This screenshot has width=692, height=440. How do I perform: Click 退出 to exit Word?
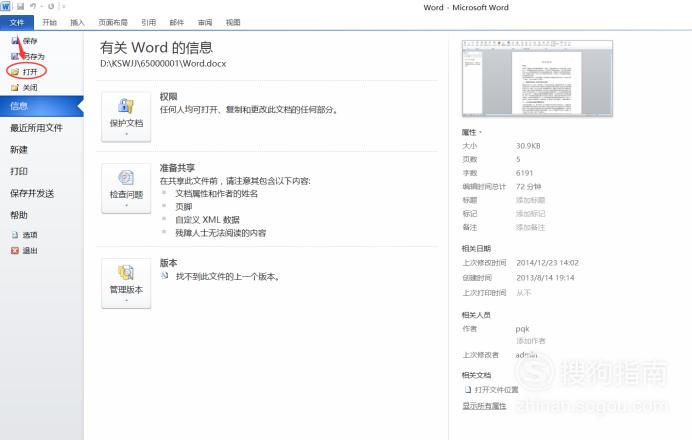25,250
